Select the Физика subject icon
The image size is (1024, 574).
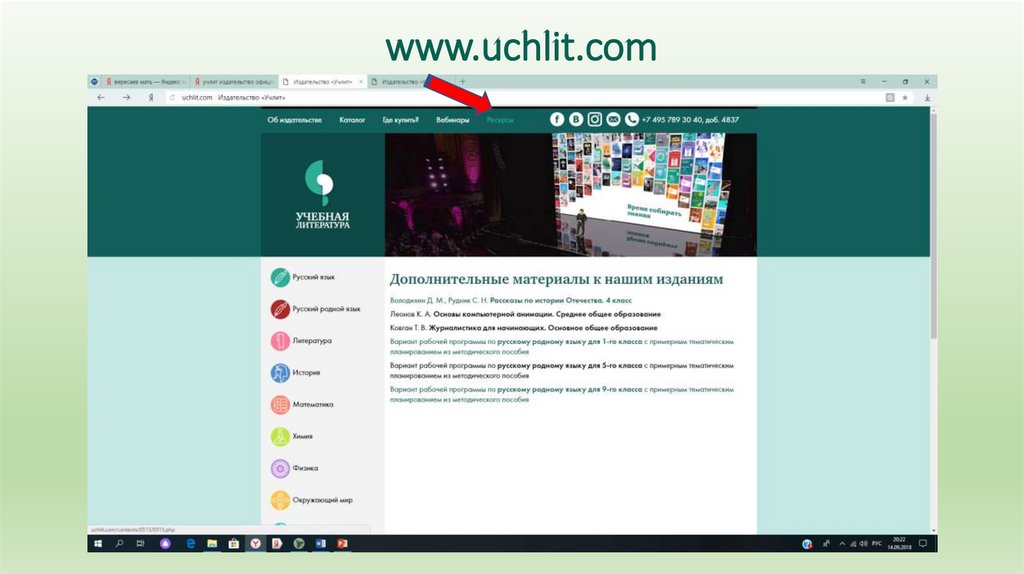click(280, 468)
